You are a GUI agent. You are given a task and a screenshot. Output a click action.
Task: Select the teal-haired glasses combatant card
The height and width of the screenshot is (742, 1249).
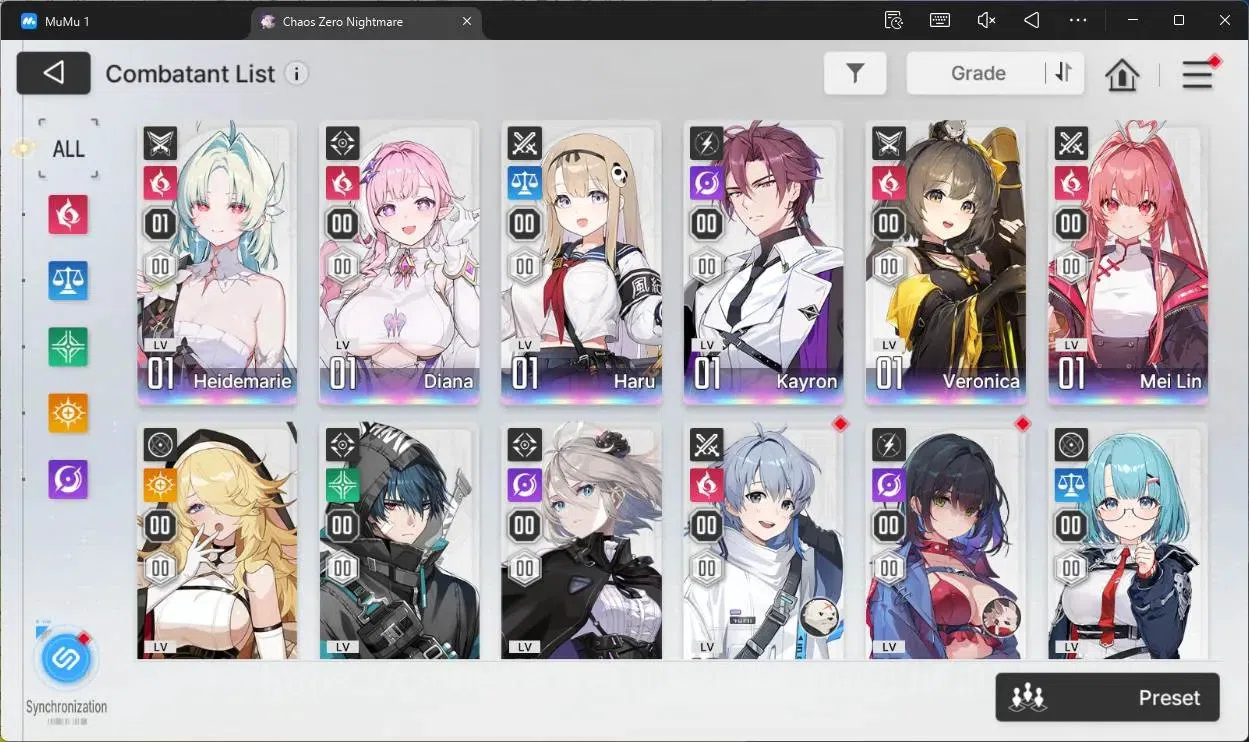(1128, 541)
